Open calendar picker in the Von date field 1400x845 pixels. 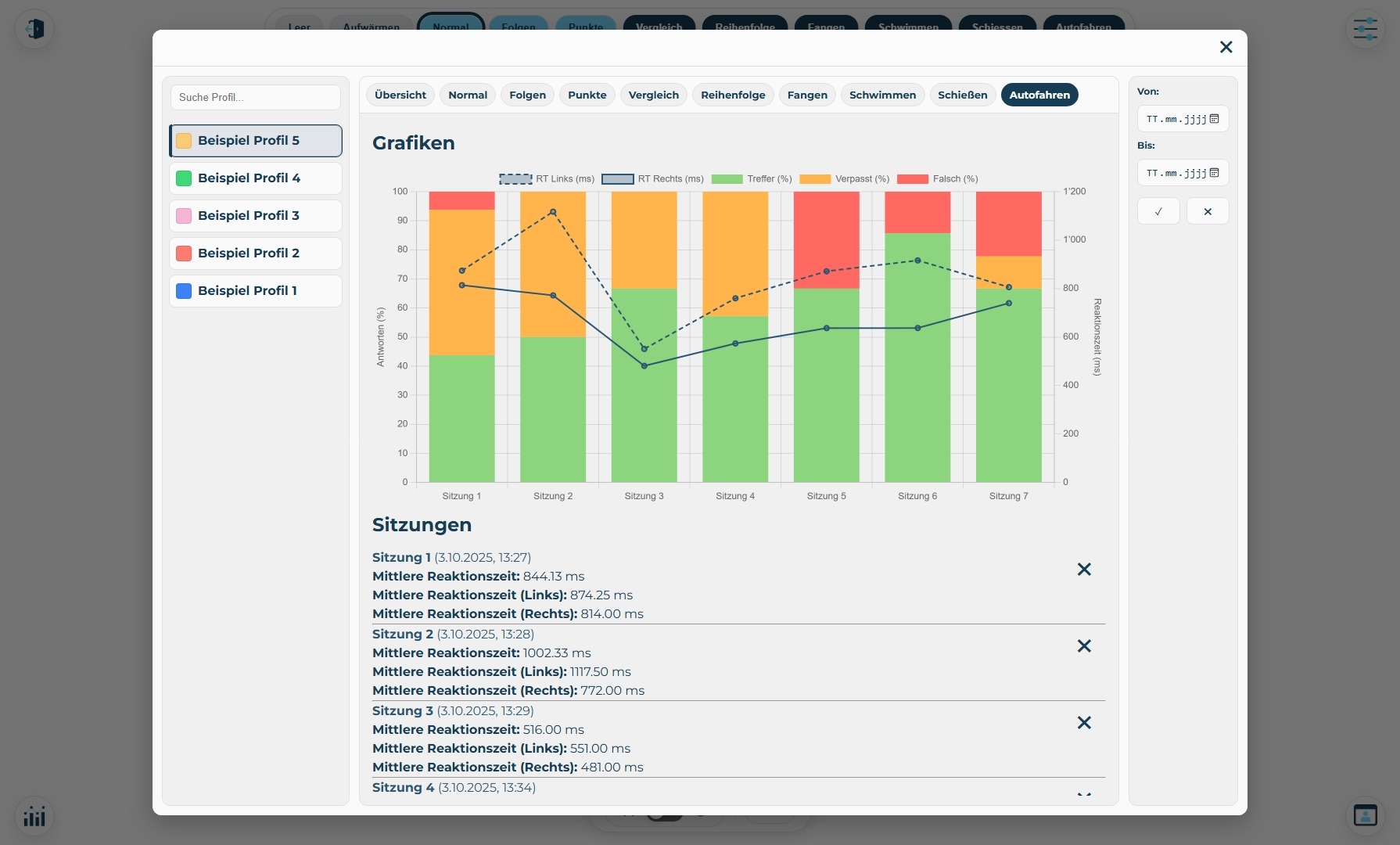[1215, 119]
